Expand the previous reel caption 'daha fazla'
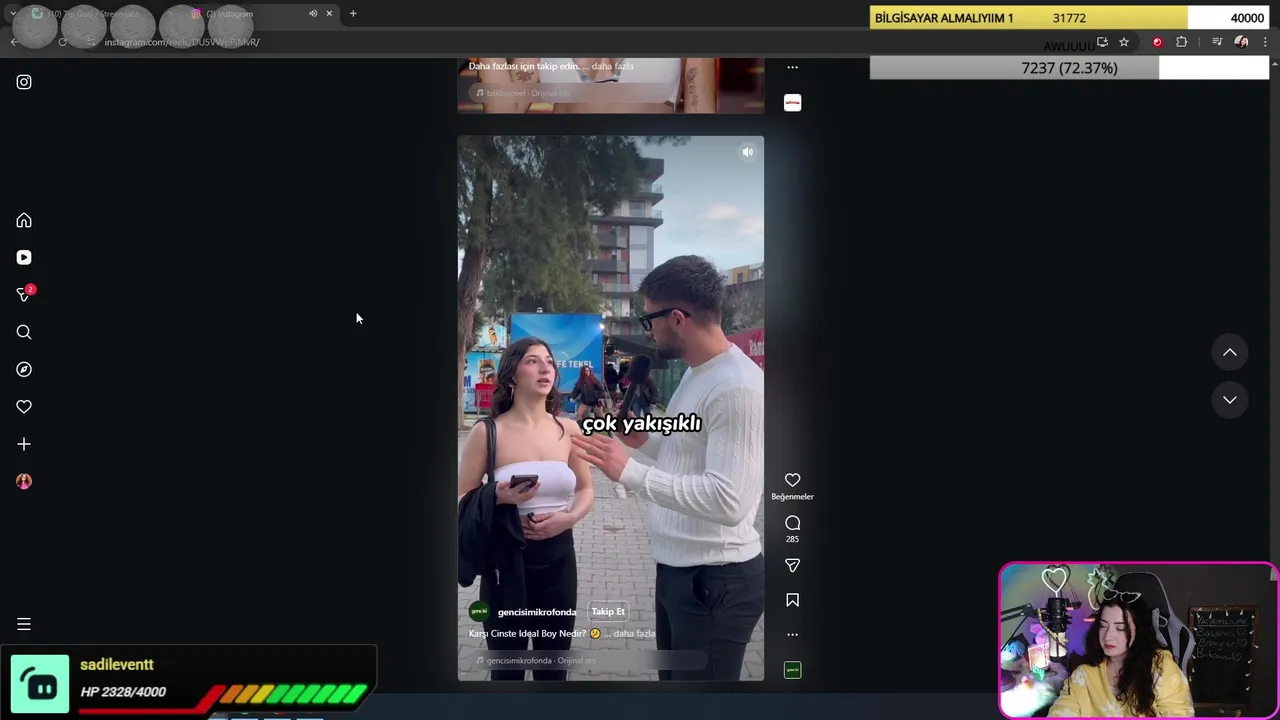1280x720 pixels. tap(612, 66)
